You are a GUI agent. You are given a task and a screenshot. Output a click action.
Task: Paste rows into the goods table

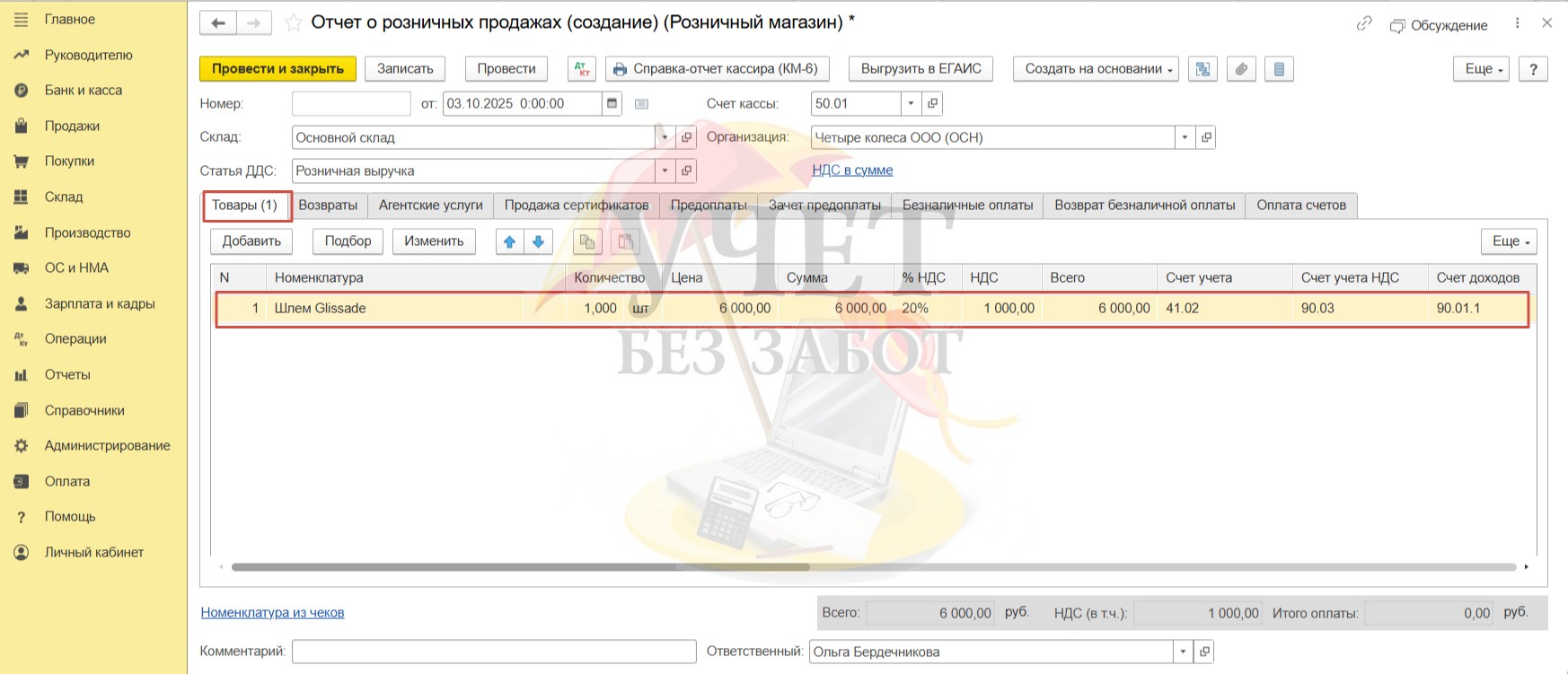(x=625, y=241)
